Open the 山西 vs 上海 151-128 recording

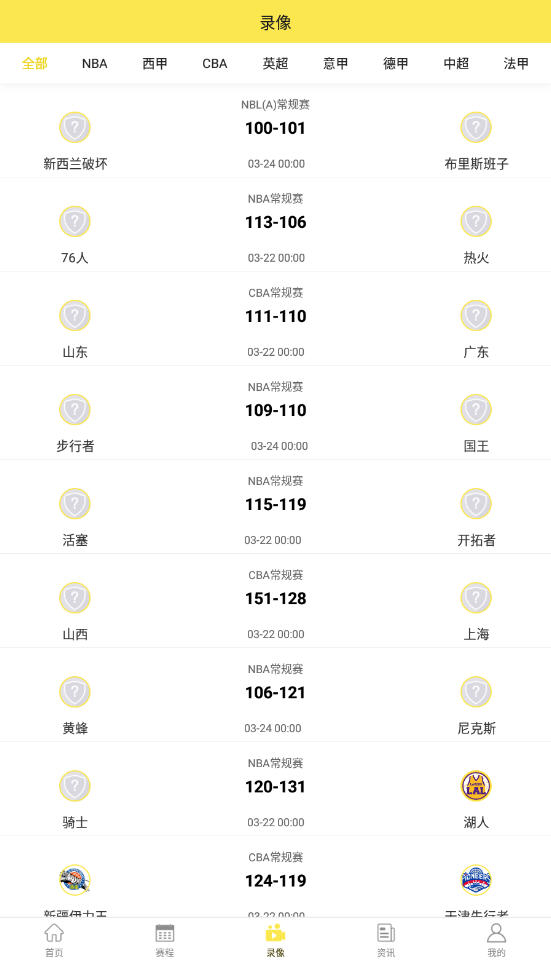[276, 601]
